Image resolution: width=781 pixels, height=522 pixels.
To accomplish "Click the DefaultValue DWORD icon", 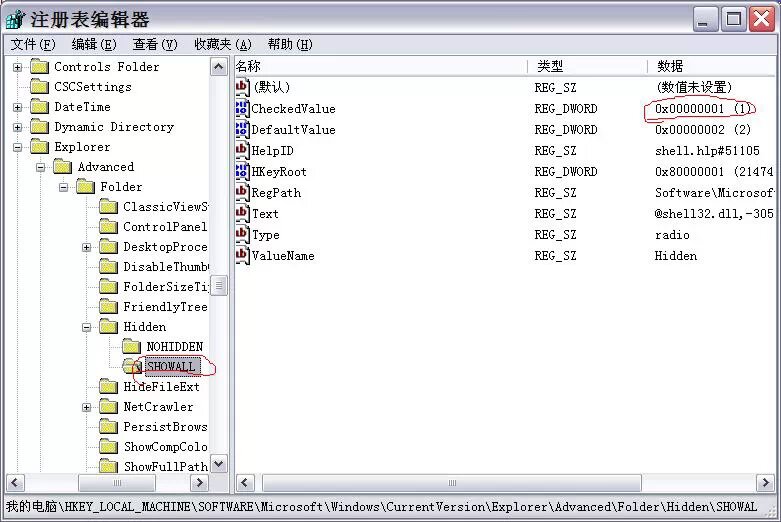I will (242, 130).
